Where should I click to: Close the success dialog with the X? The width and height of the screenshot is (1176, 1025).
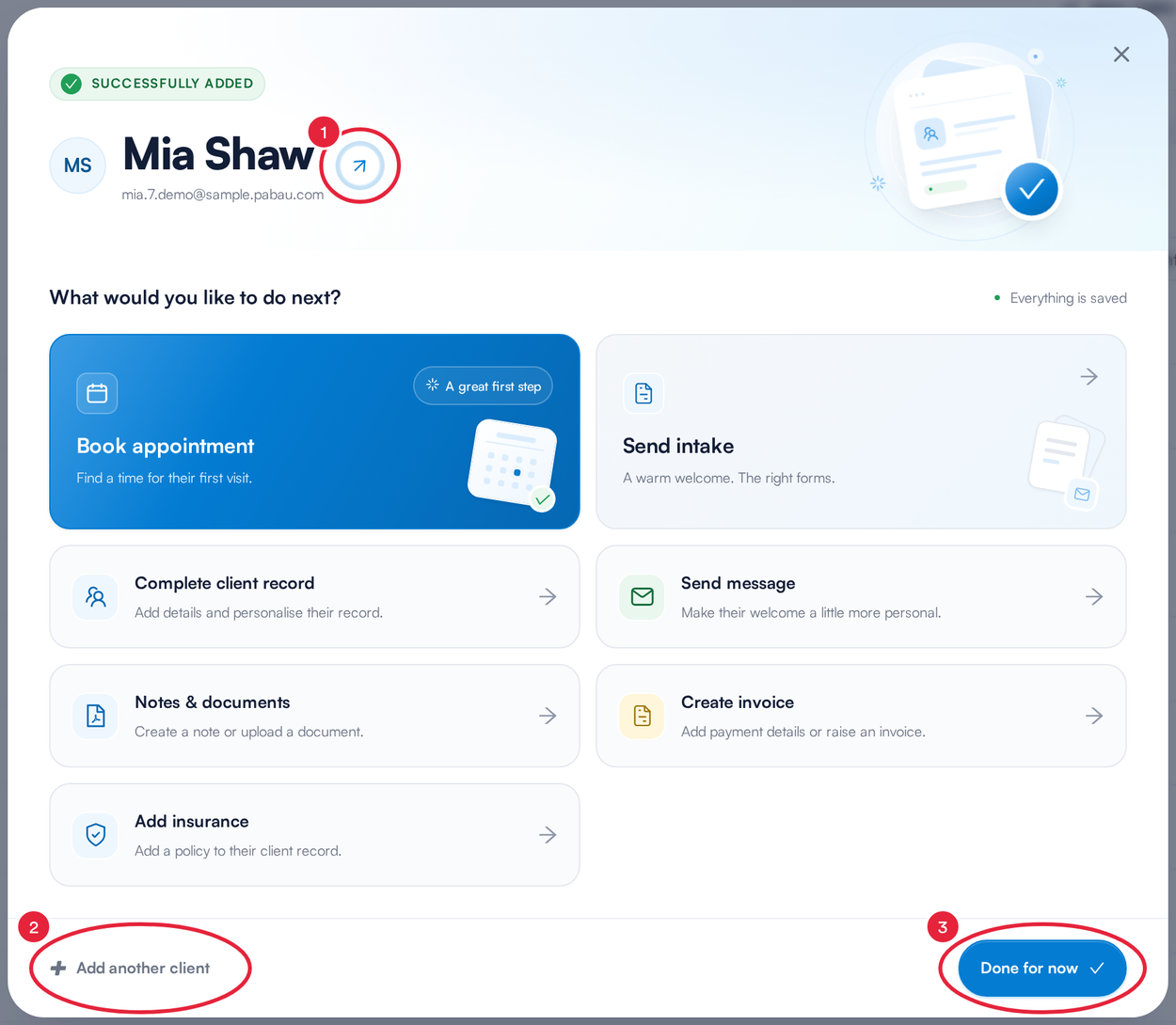(1121, 55)
